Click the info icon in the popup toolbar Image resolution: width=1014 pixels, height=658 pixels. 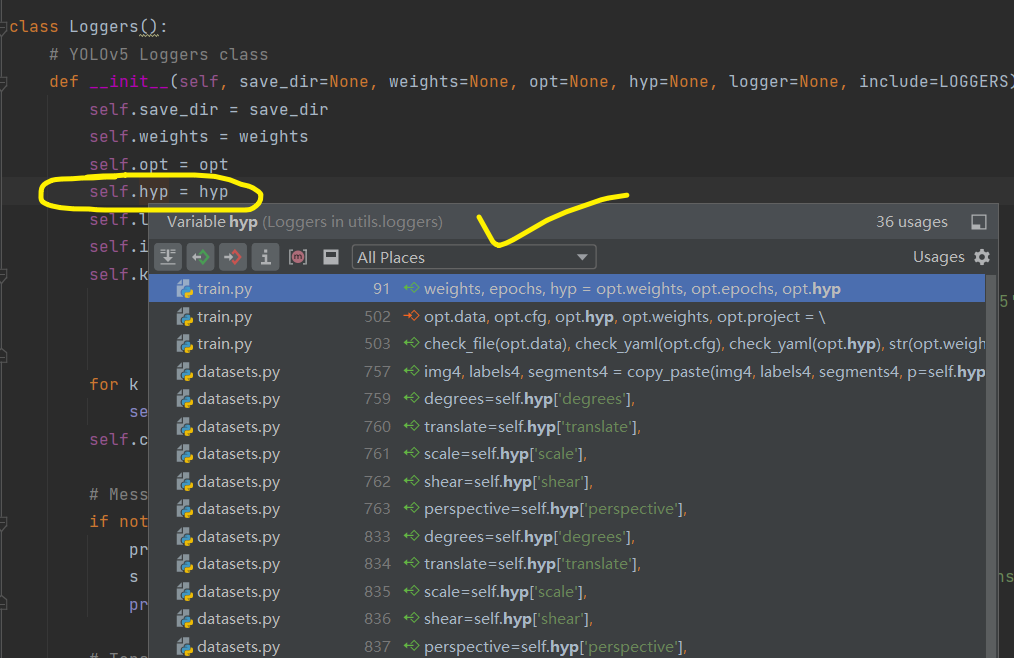tap(264, 256)
